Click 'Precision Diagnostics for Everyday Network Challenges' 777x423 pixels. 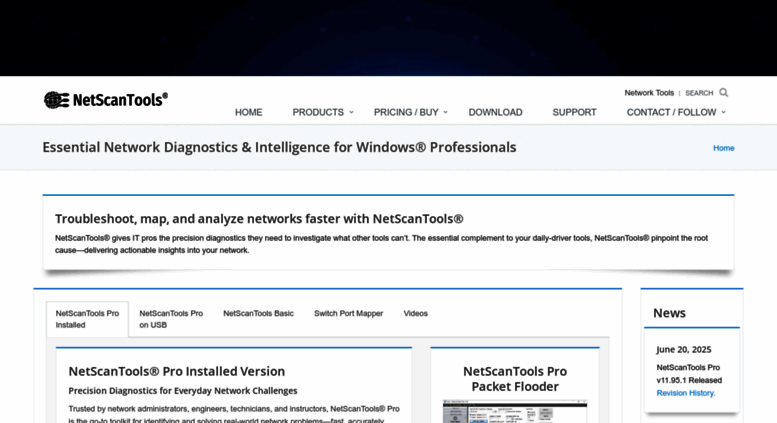(x=183, y=391)
